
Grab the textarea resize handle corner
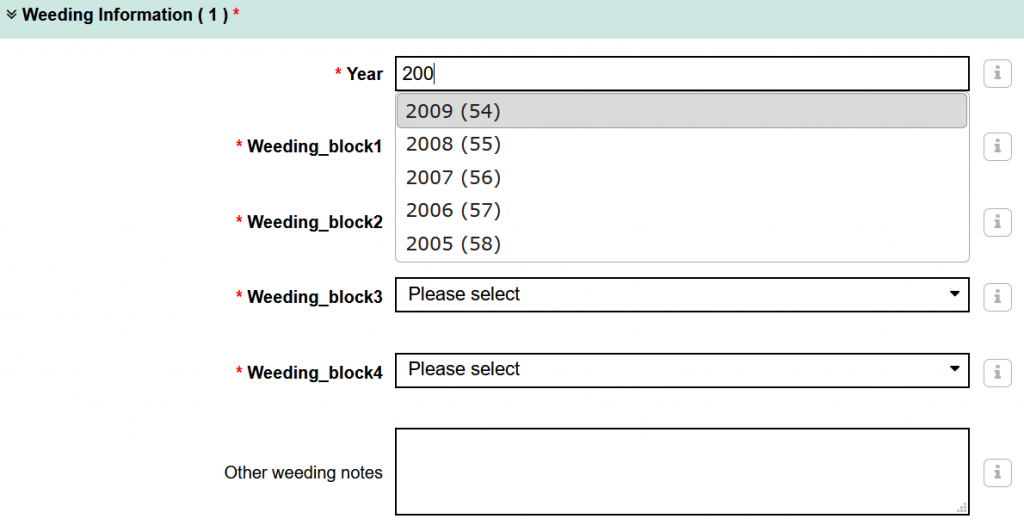[x=962, y=508]
